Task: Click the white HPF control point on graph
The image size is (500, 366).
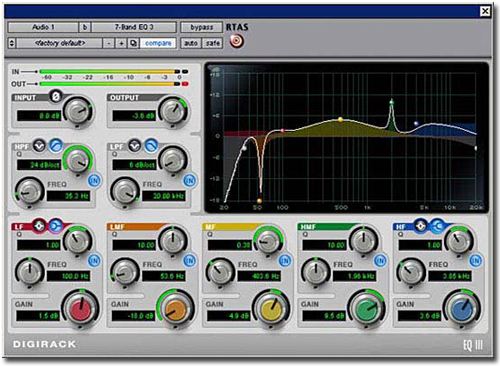Action: [244, 148]
